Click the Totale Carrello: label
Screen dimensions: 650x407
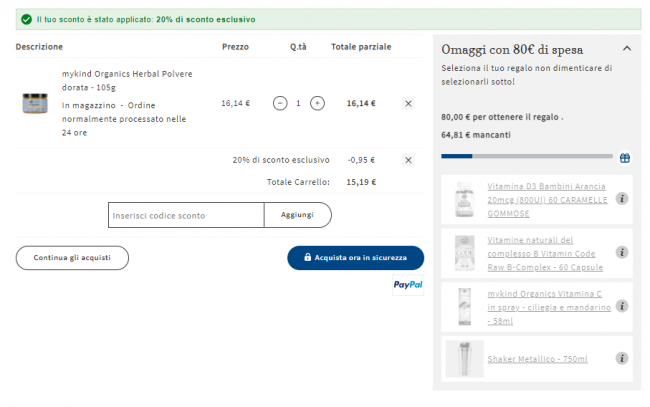(x=298, y=182)
